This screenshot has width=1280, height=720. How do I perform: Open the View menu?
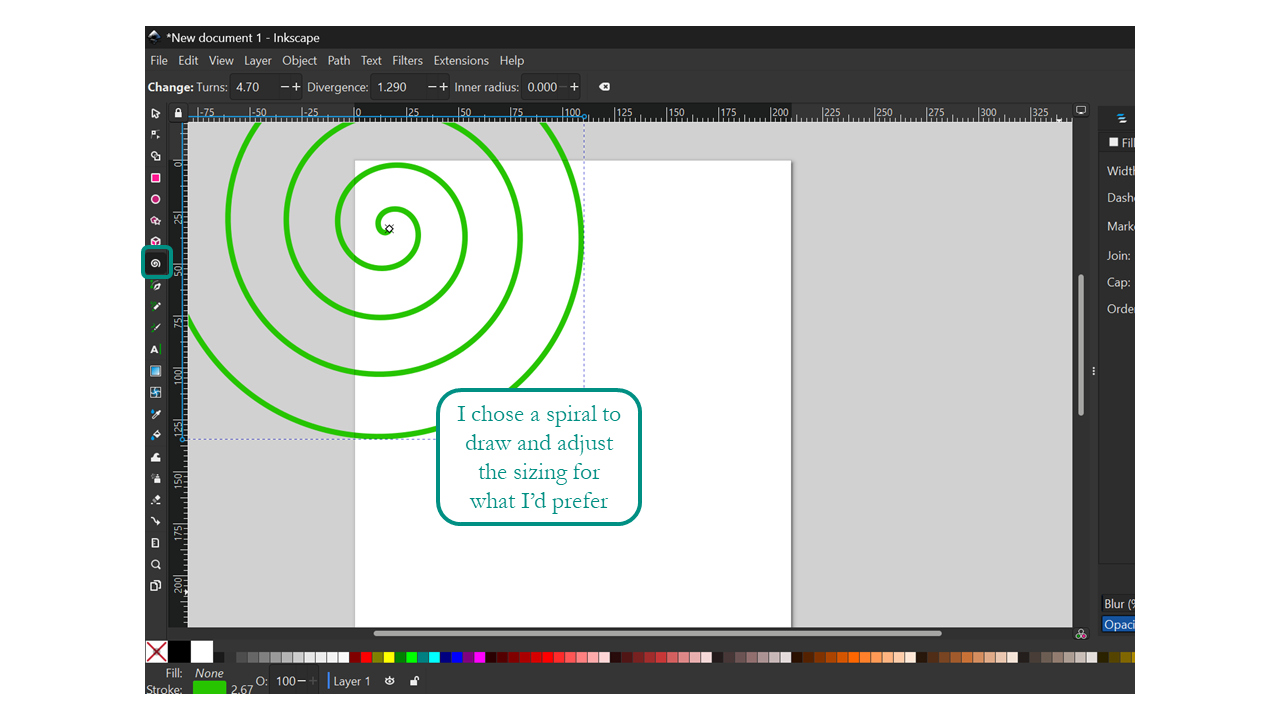221,60
